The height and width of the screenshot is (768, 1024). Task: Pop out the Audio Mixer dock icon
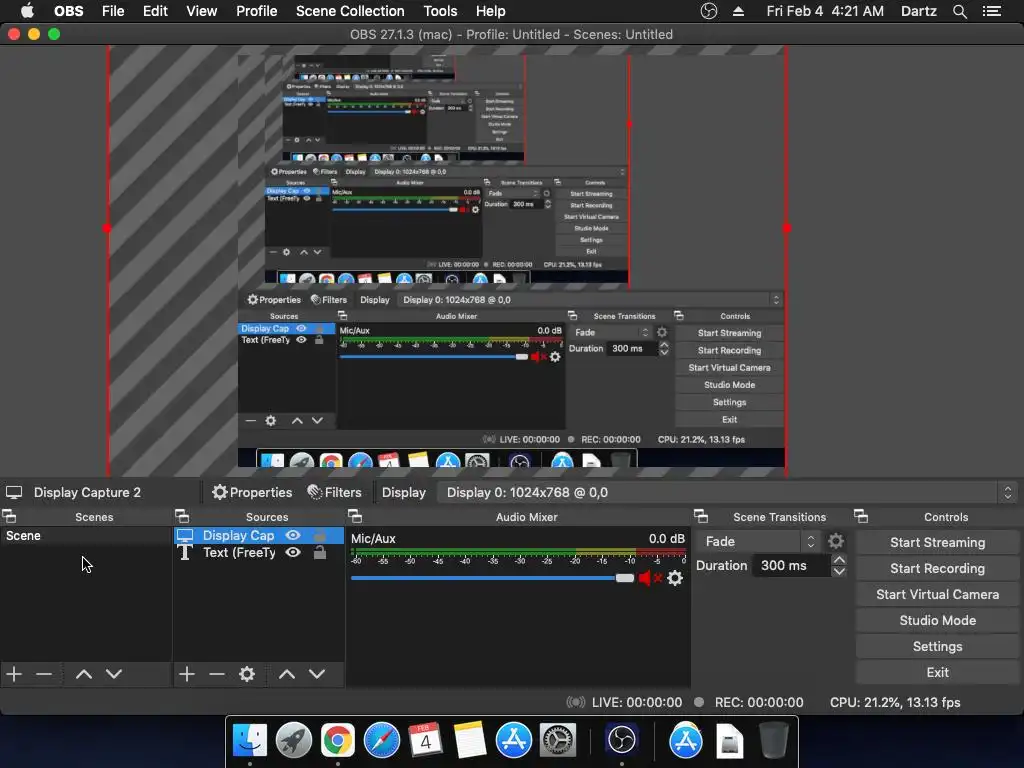355,517
